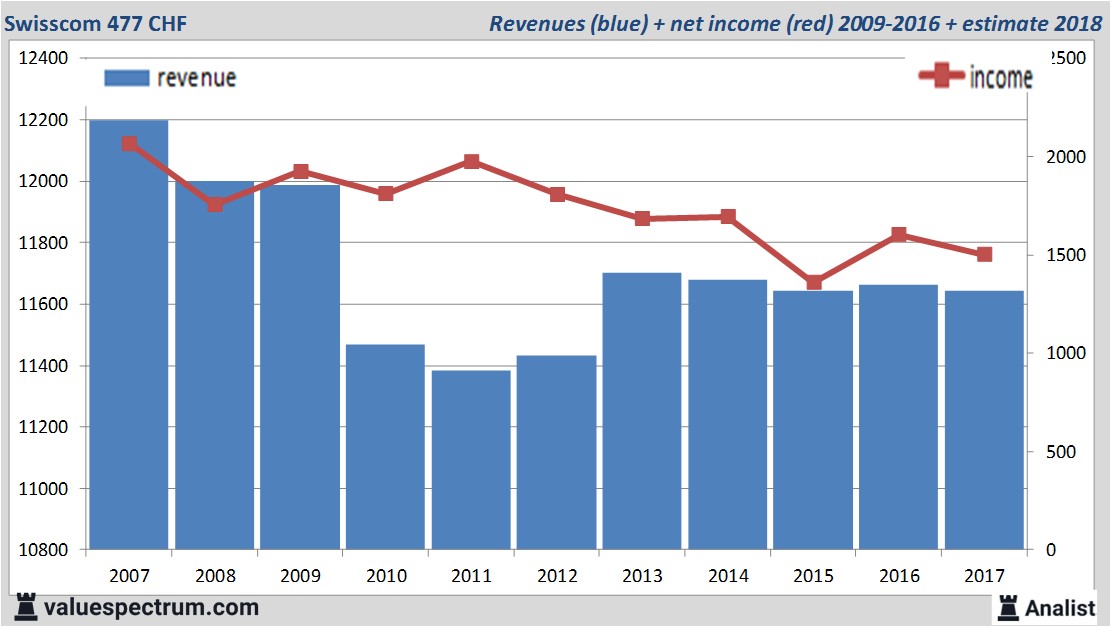
Task: Click the 1500 right axis label
Action: tap(1066, 255)
